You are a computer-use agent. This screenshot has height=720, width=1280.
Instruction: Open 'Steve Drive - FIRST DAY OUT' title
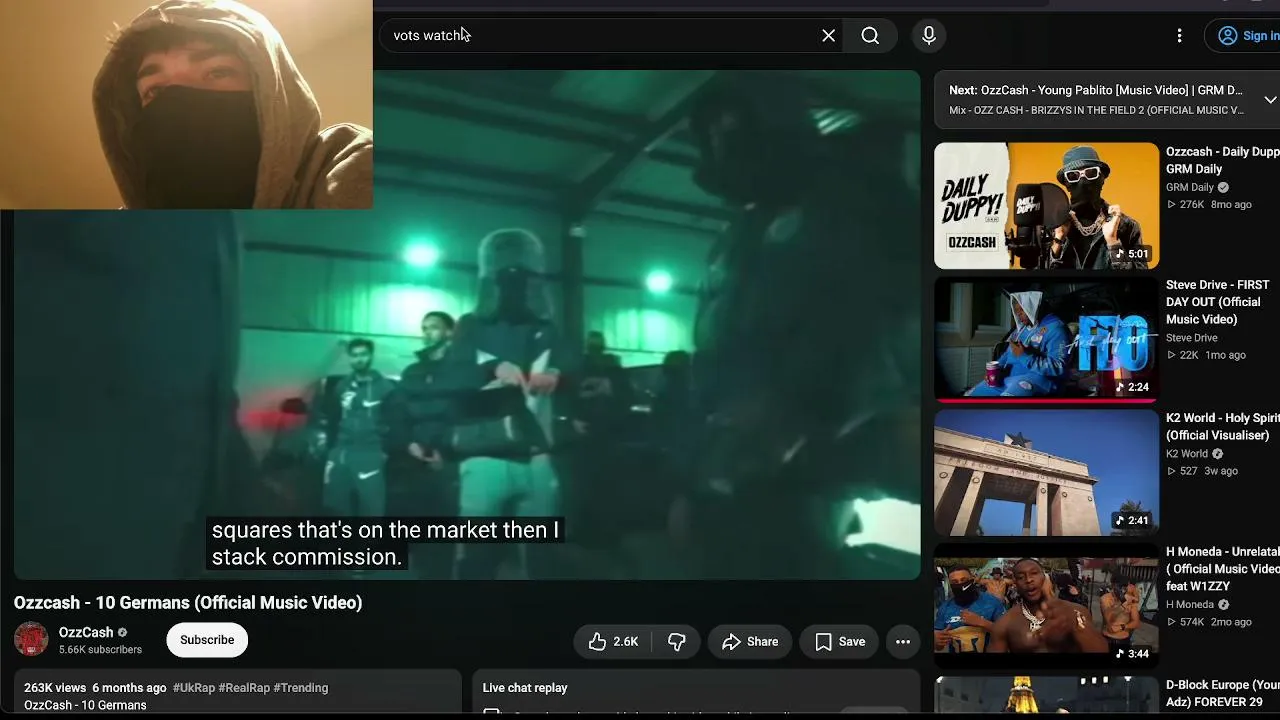(1218, 302)
